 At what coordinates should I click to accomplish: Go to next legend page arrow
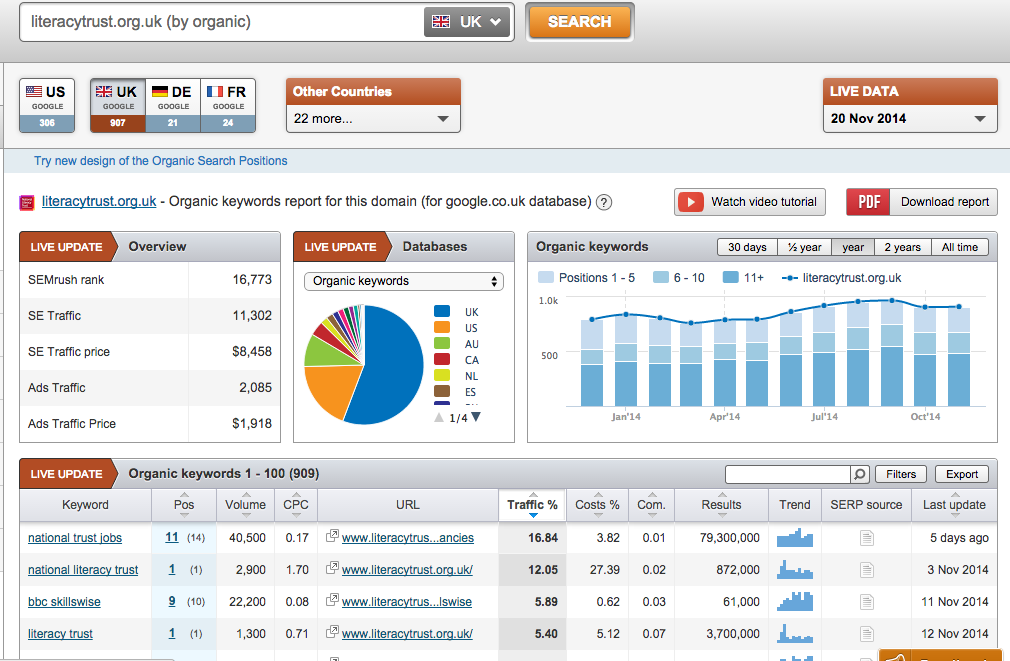coord(476,417)
